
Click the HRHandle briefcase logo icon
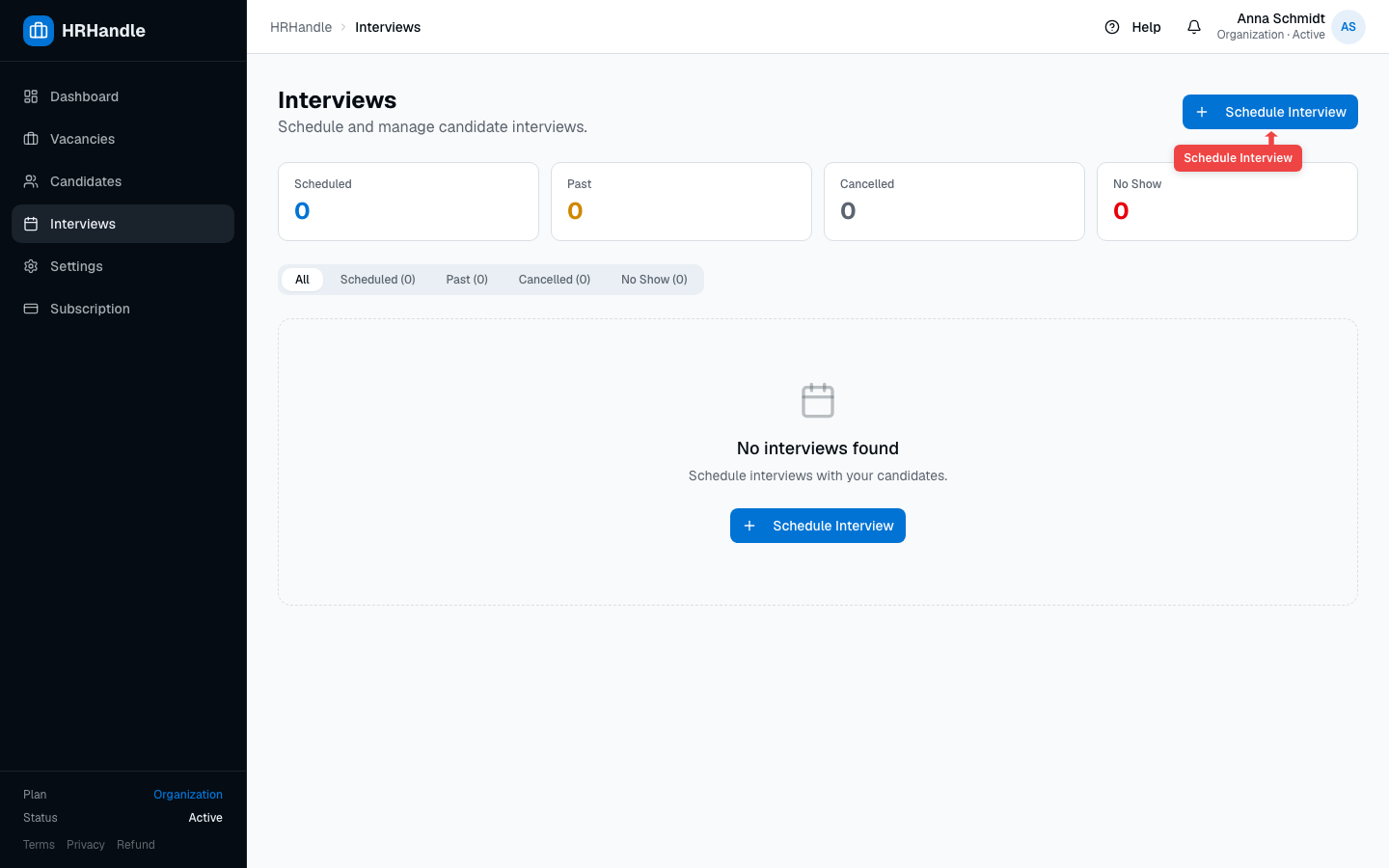coord(39,31)
